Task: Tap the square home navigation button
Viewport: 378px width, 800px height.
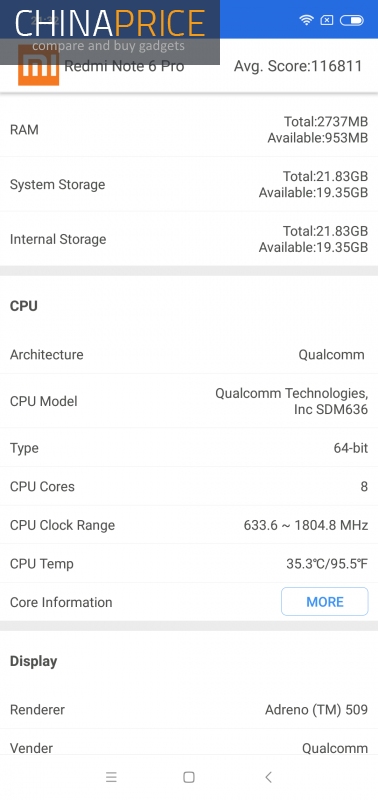Action: [189, 777]
